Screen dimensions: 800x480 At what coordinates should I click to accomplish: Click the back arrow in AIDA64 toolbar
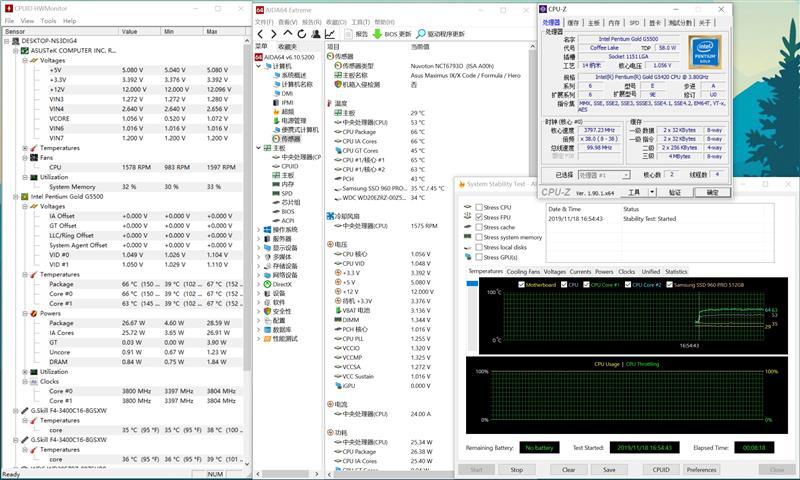(260, 34)
